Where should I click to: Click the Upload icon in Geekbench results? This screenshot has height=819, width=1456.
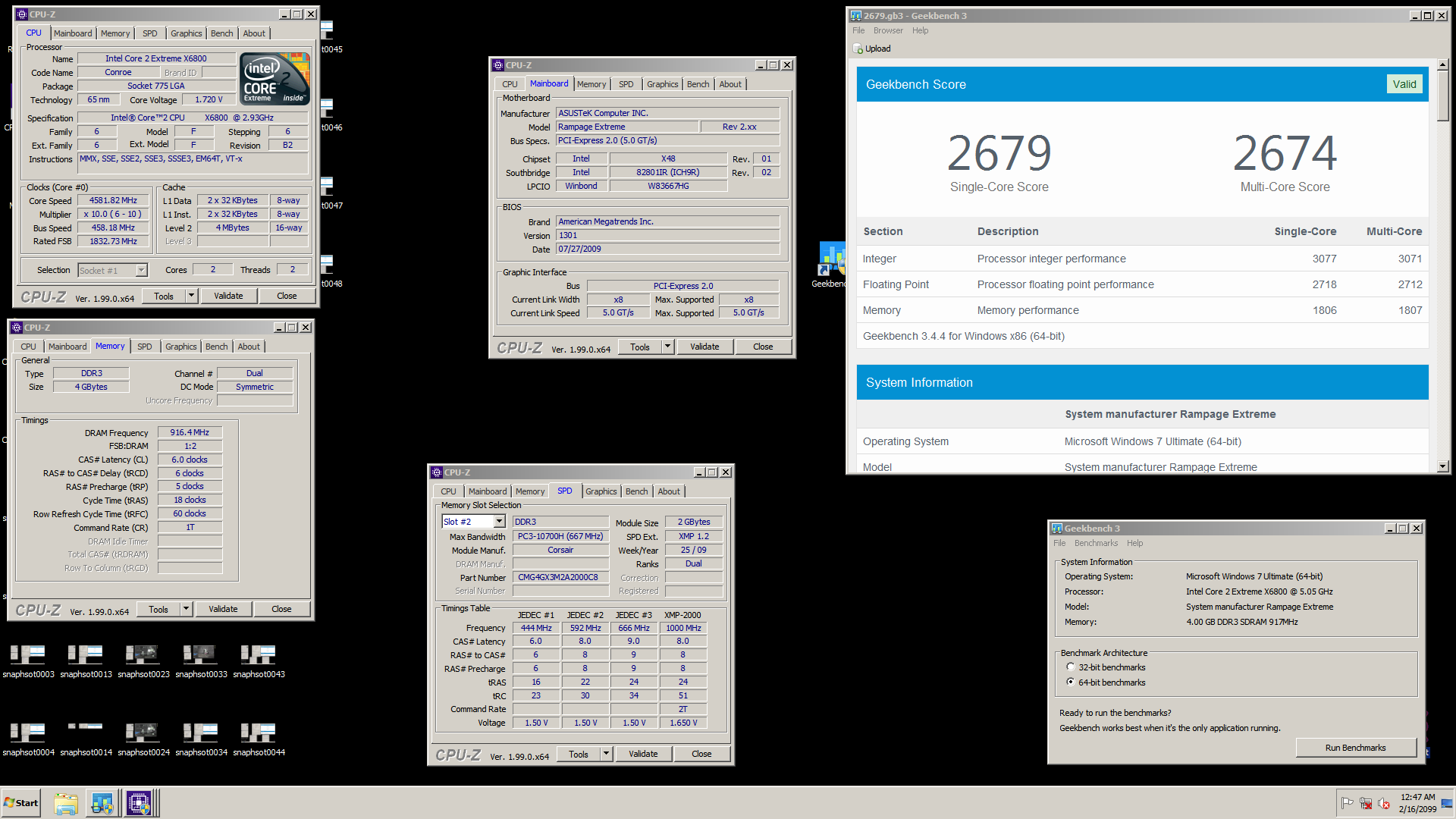(858, 49)
